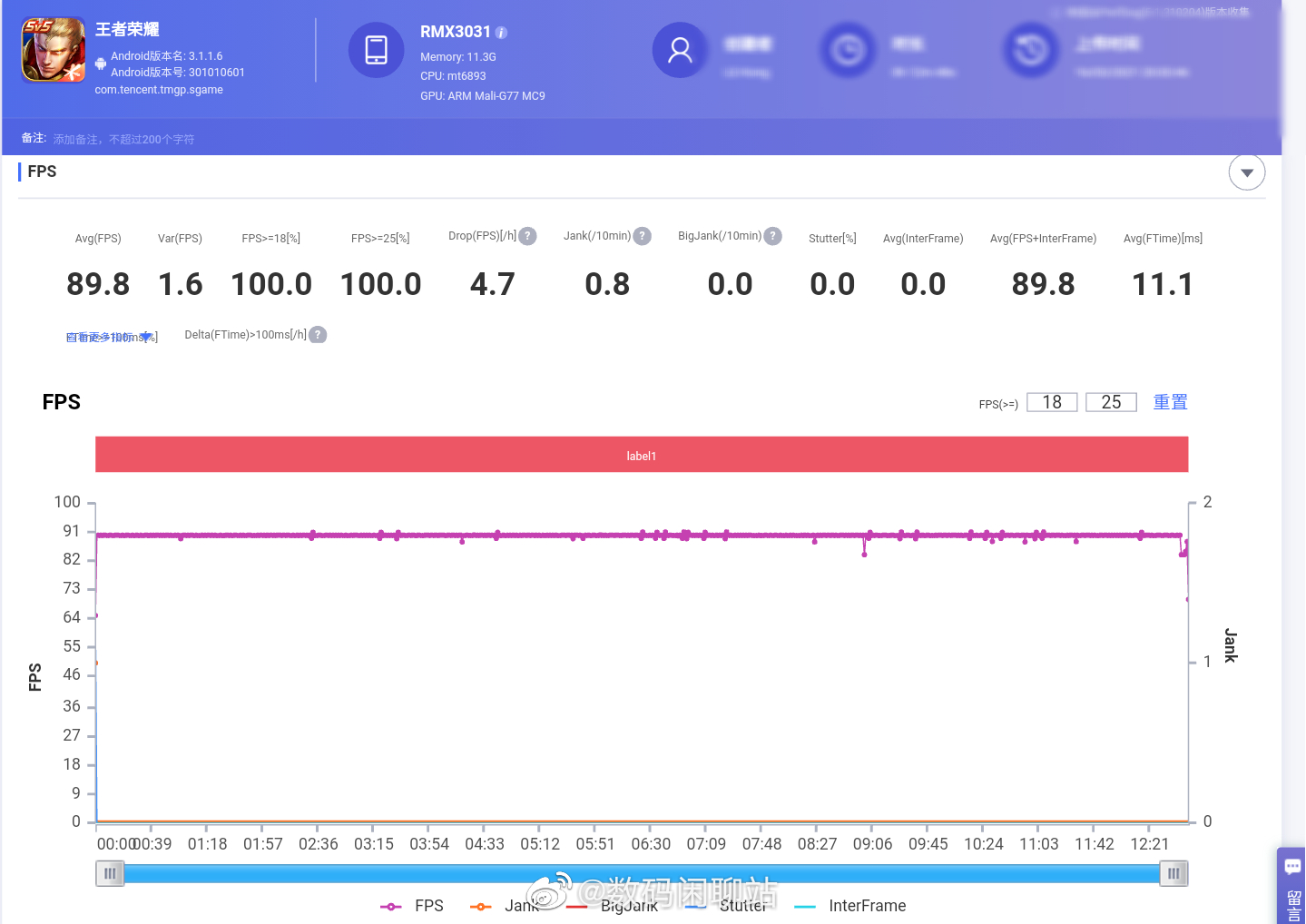Click help icon beside Drop(FPS)
1306x924 pixels.
tap(527, 236)
